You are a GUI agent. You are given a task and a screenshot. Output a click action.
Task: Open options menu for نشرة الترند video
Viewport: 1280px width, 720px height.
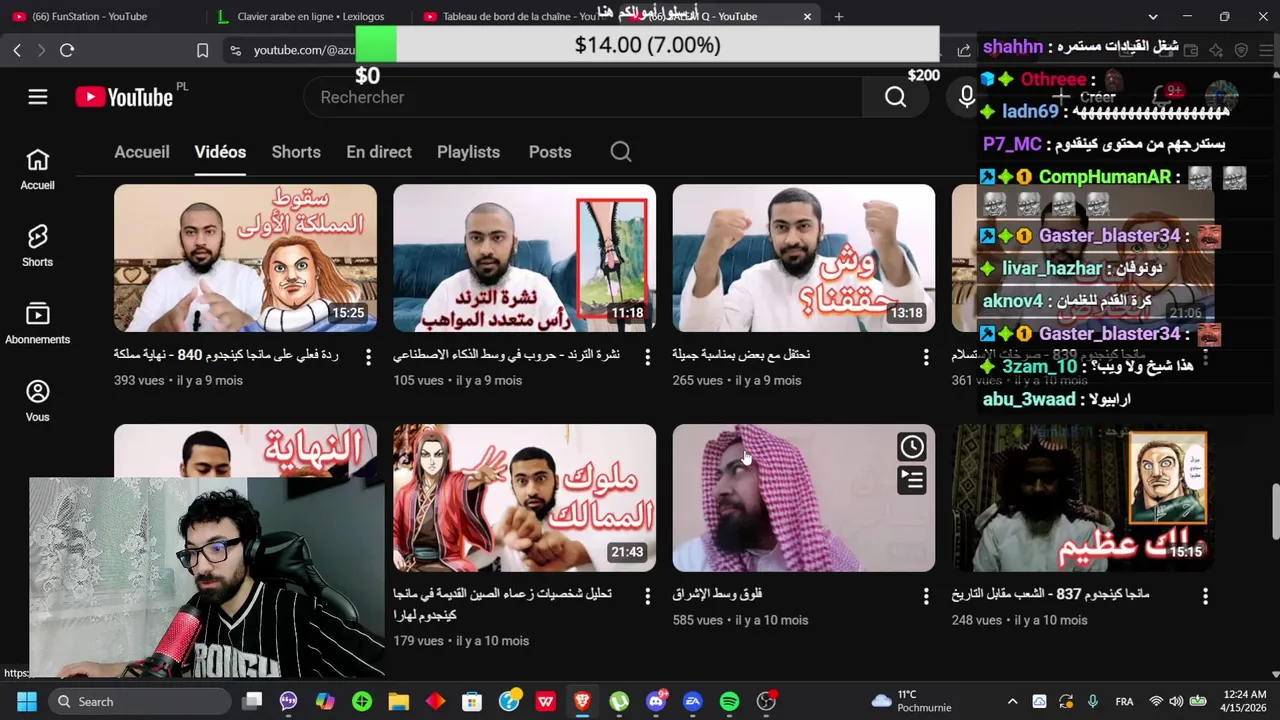pos(647,356)
